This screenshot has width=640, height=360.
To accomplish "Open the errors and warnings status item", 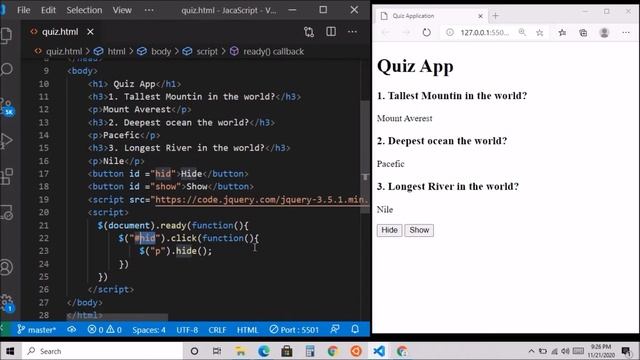I will (104, 330).
